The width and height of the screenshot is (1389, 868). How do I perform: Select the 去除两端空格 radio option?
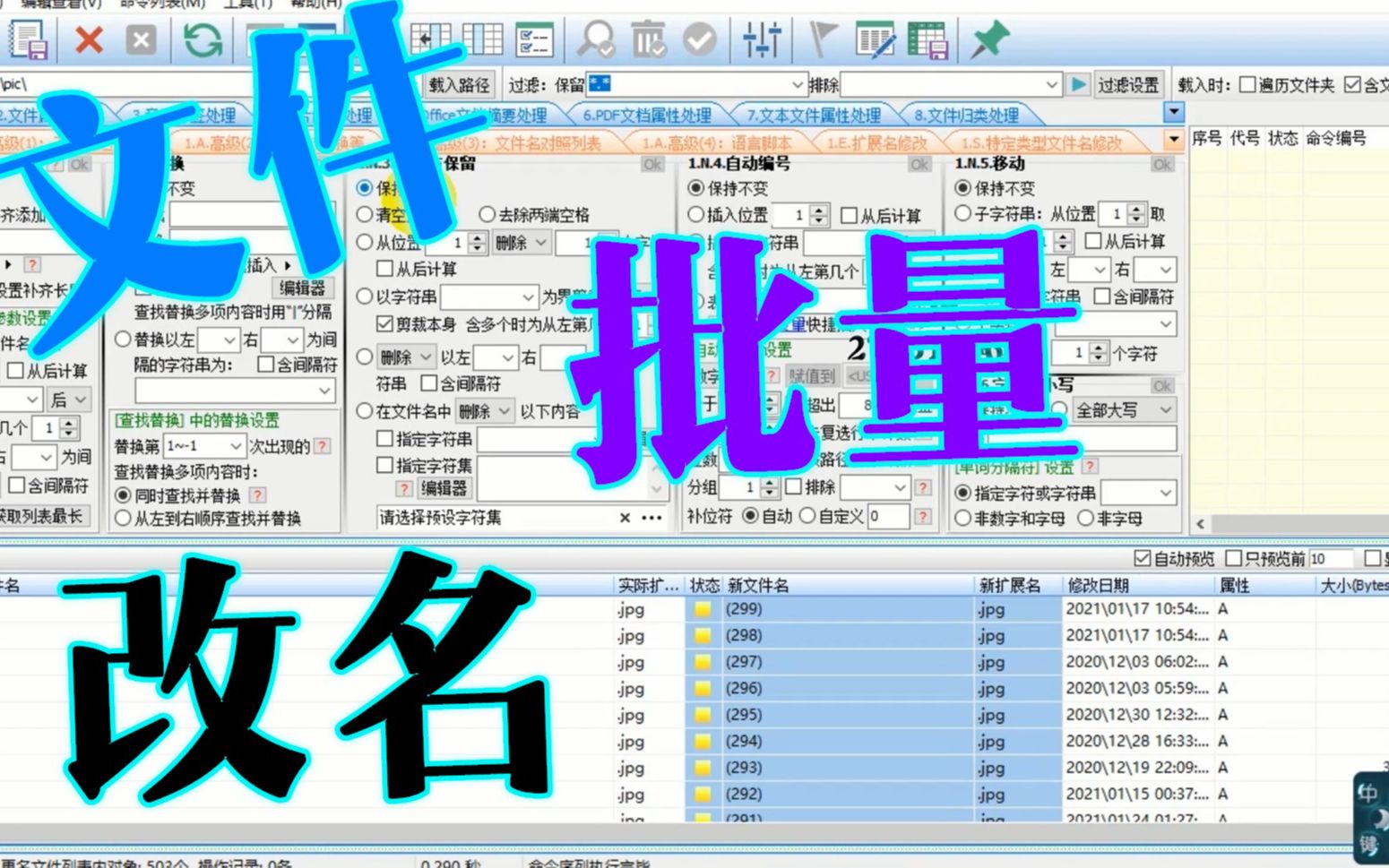[487, 215]
